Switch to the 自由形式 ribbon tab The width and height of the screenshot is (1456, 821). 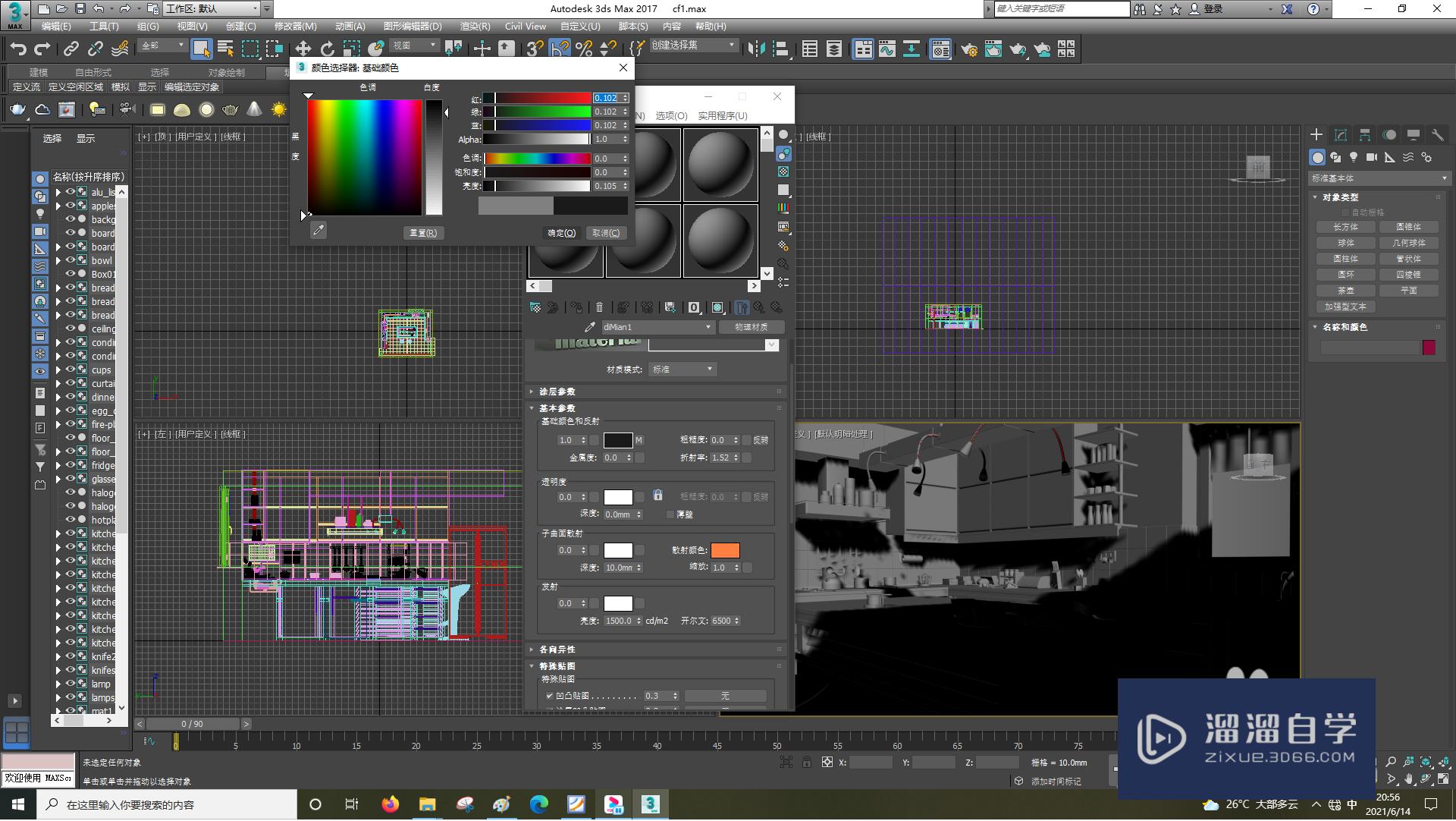93,72
